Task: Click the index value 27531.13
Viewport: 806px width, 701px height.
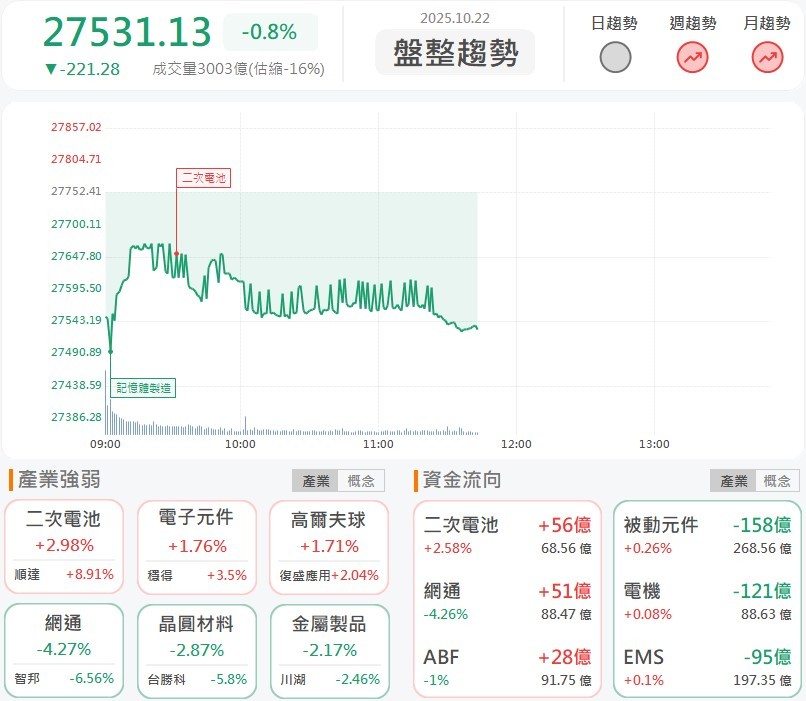Action: (127, 32)
